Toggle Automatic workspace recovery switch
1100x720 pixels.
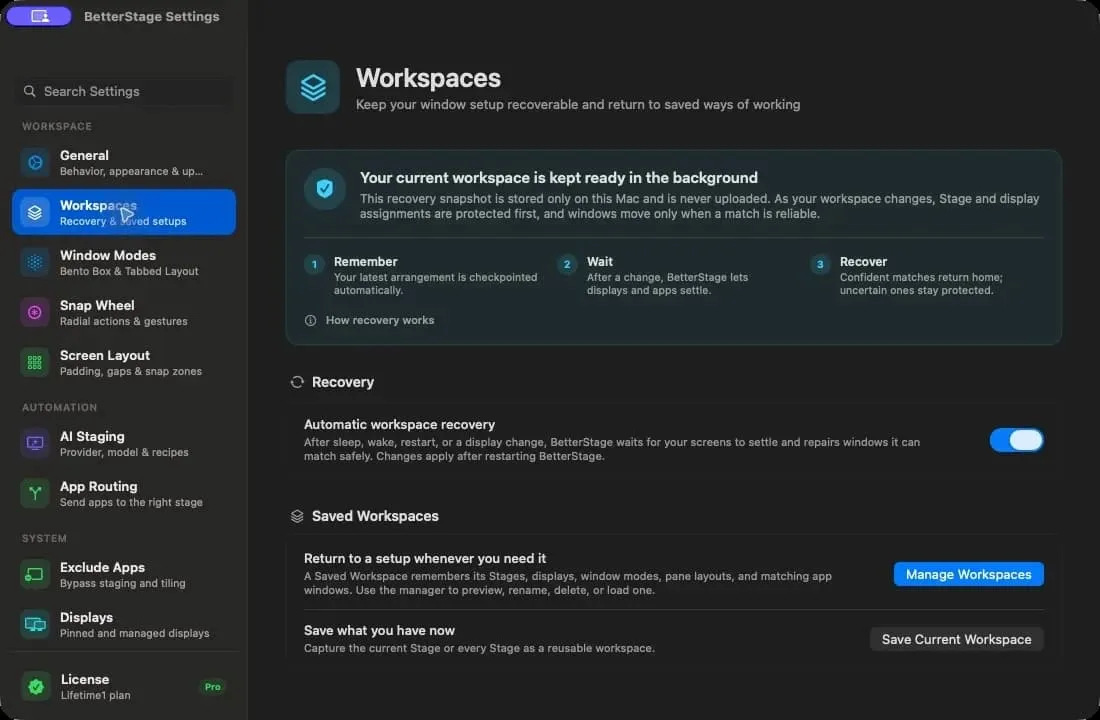point(1017,440)
